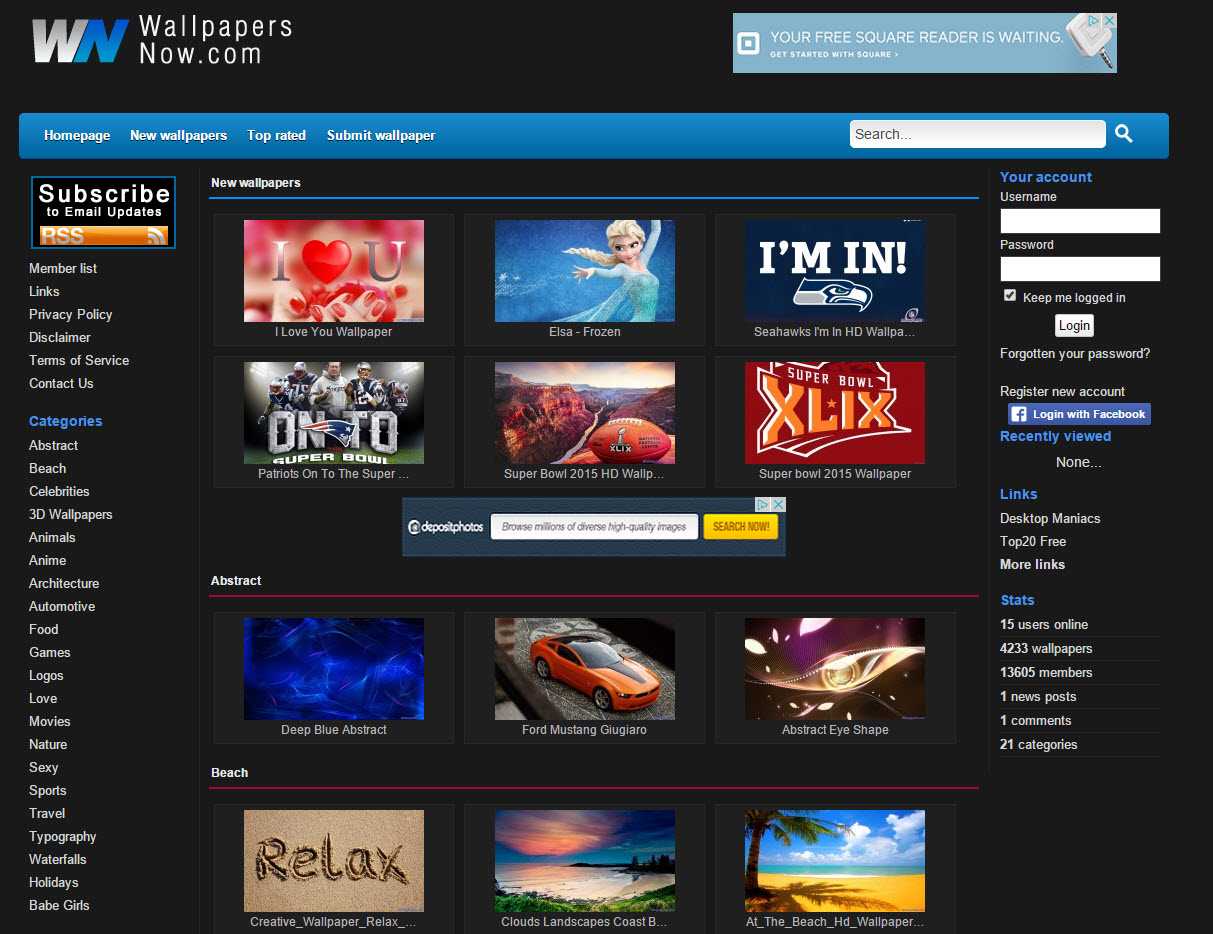This screenshot has width=1213, height=934.
Task: Click into the Username field
Action: click(1080, 221)
